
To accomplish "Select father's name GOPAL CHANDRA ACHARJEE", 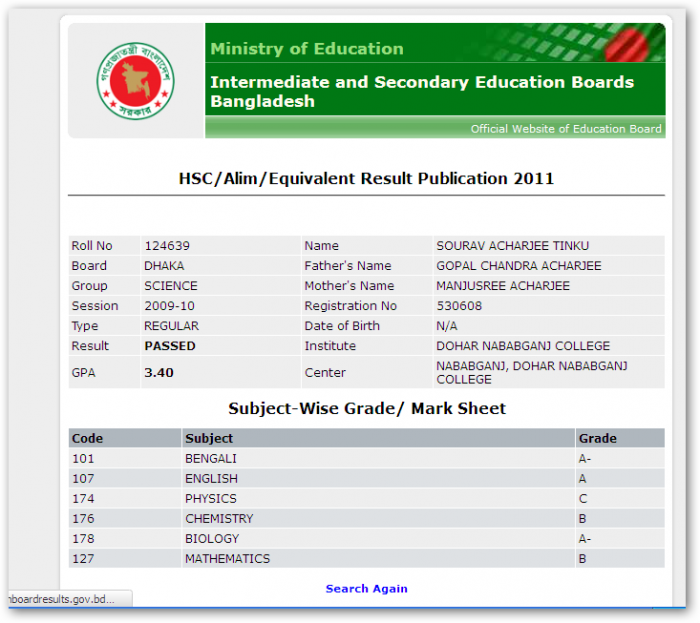I will (519, 266).
